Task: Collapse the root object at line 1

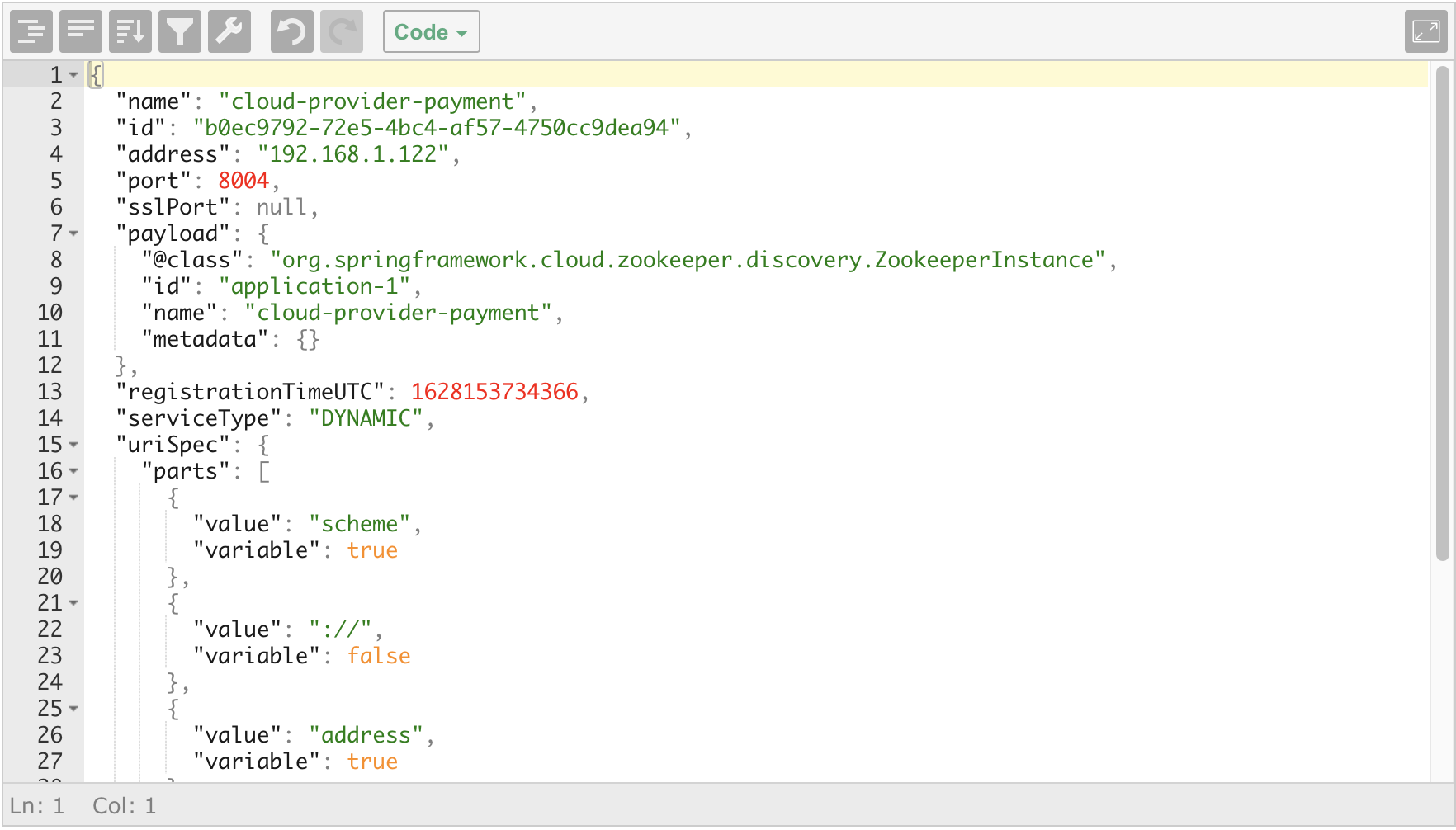Action: point(73,75)
